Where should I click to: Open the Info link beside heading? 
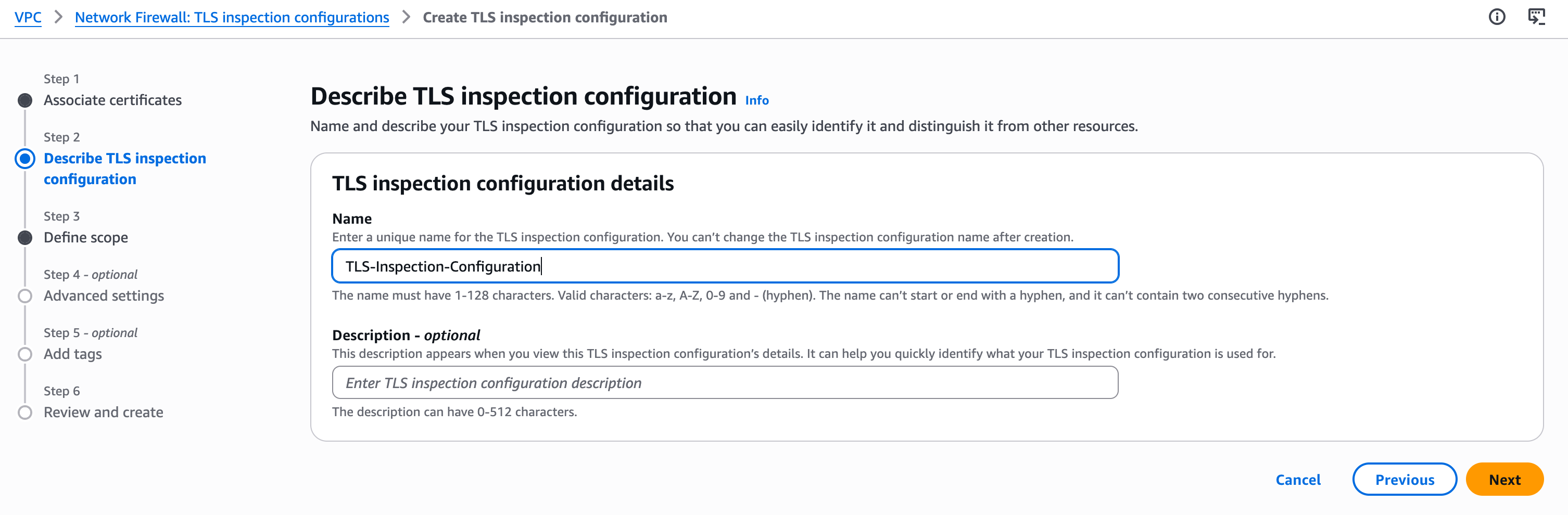click(x=756, y=100)
